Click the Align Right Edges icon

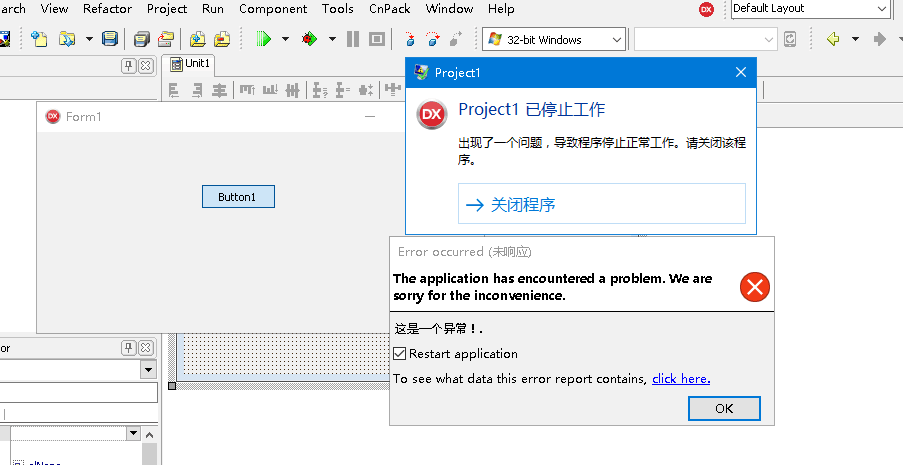[197, 90]
